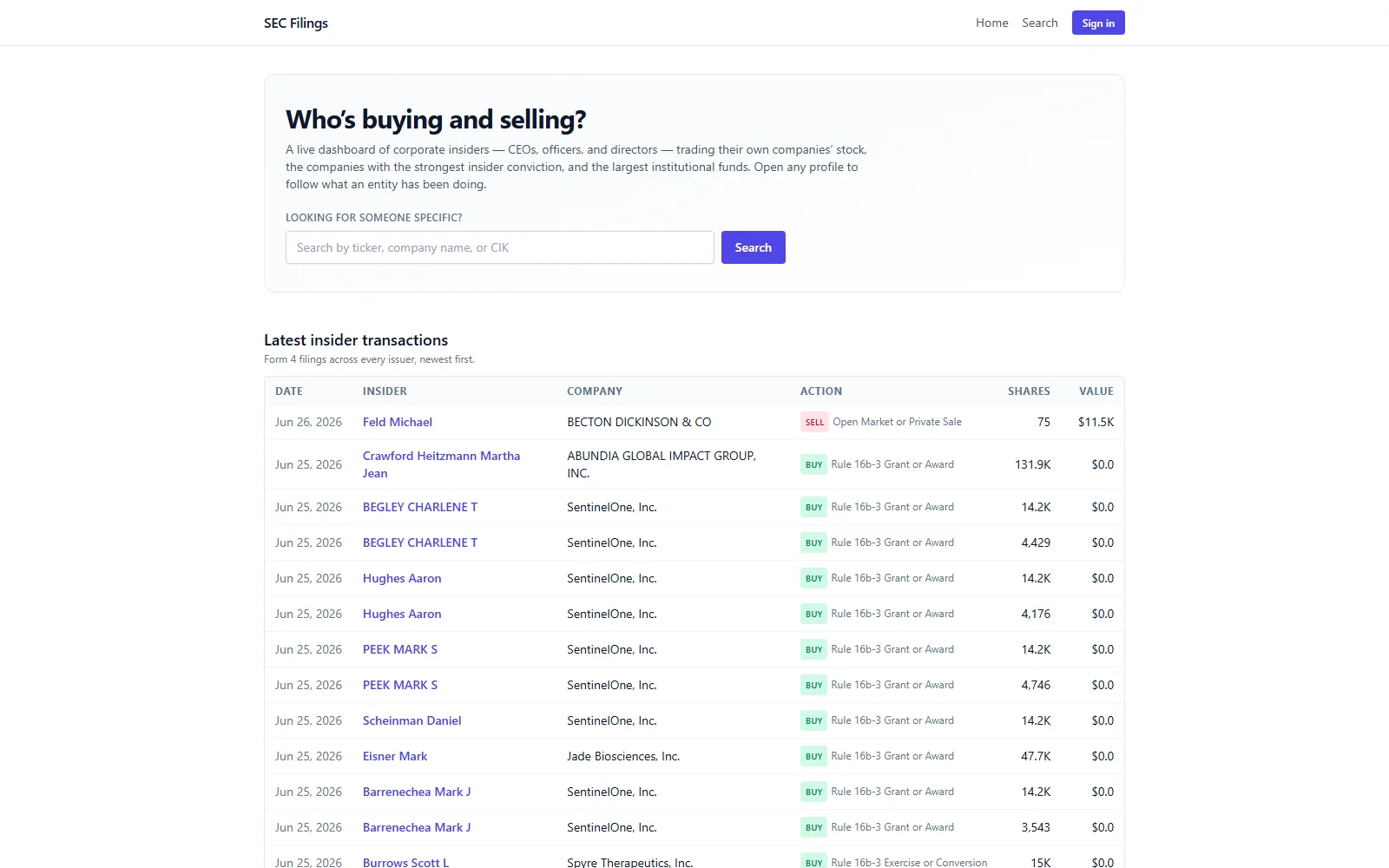Screen dimensions: 1389x868
Task: Click the purple Search button
Action: click(753, 247)
